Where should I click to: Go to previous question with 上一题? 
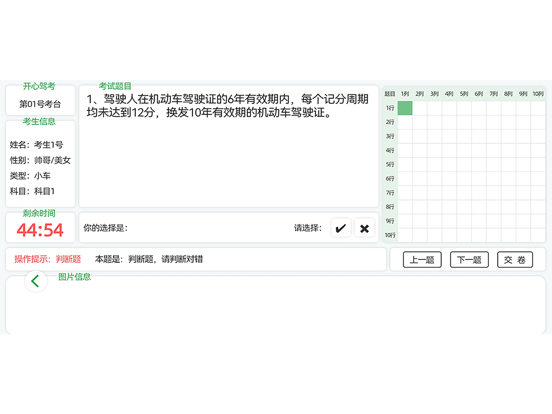[422, 260]
